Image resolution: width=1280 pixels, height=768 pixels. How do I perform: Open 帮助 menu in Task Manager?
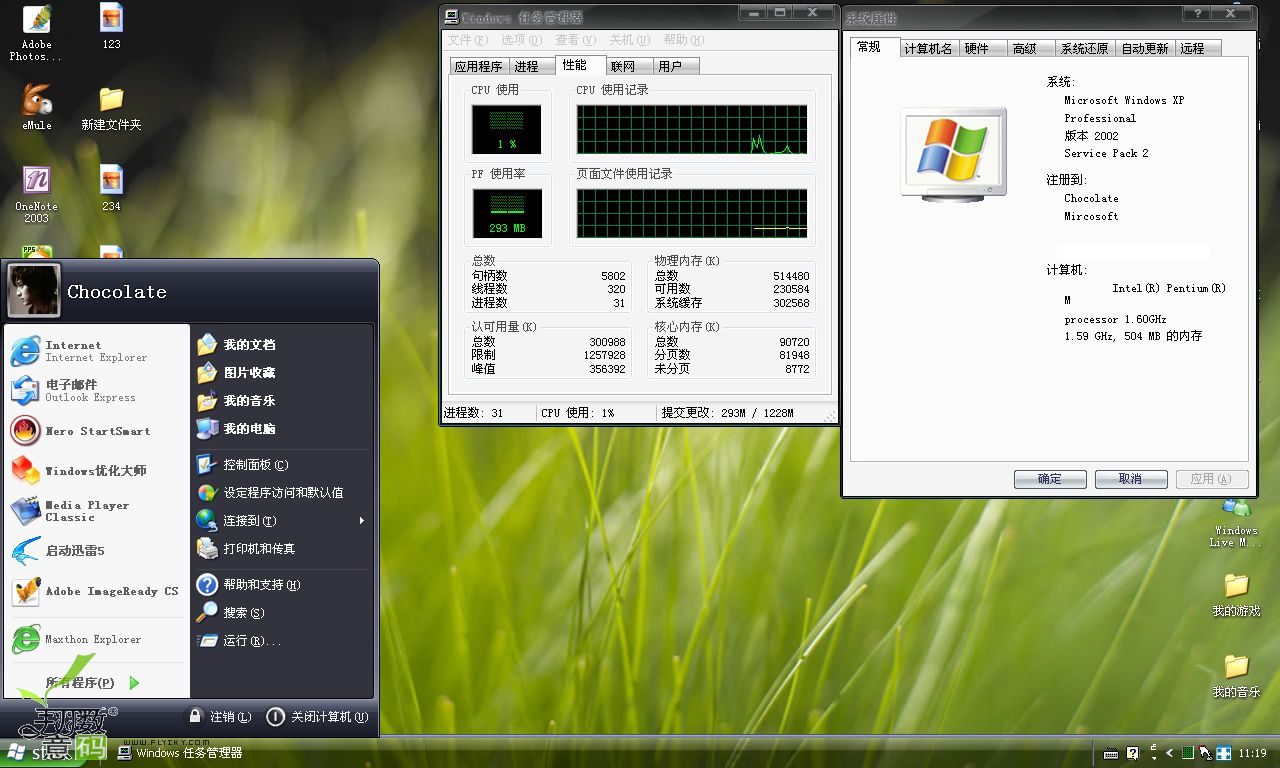click(x=683, y=40)
